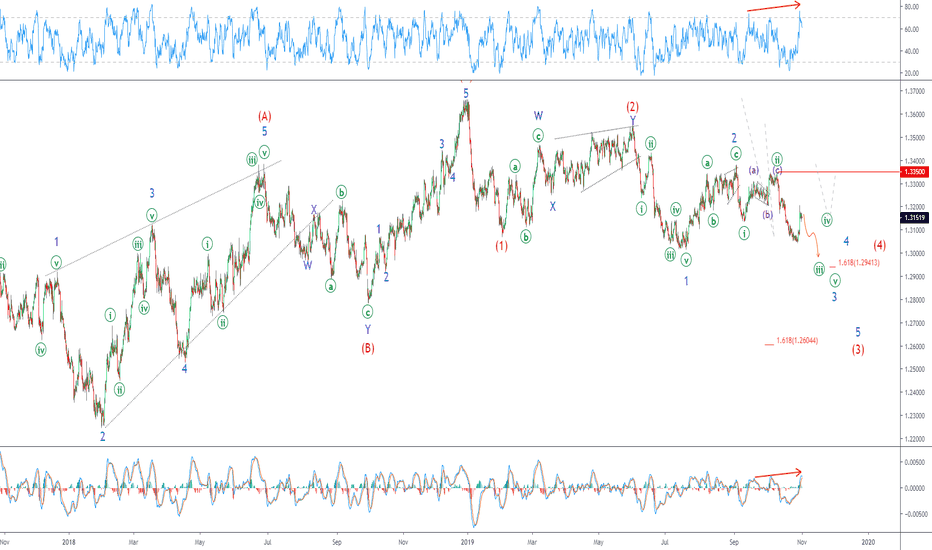Click the red (2) wave label
The height and width of the screenshot is (550, 932).
(632, 107)
